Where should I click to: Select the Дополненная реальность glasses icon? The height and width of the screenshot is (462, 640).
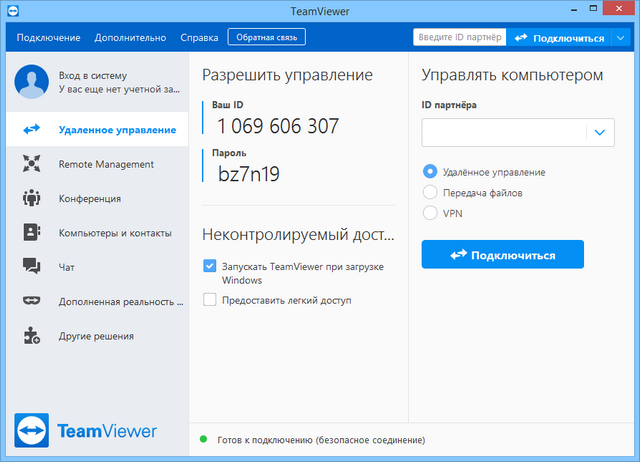31,301
